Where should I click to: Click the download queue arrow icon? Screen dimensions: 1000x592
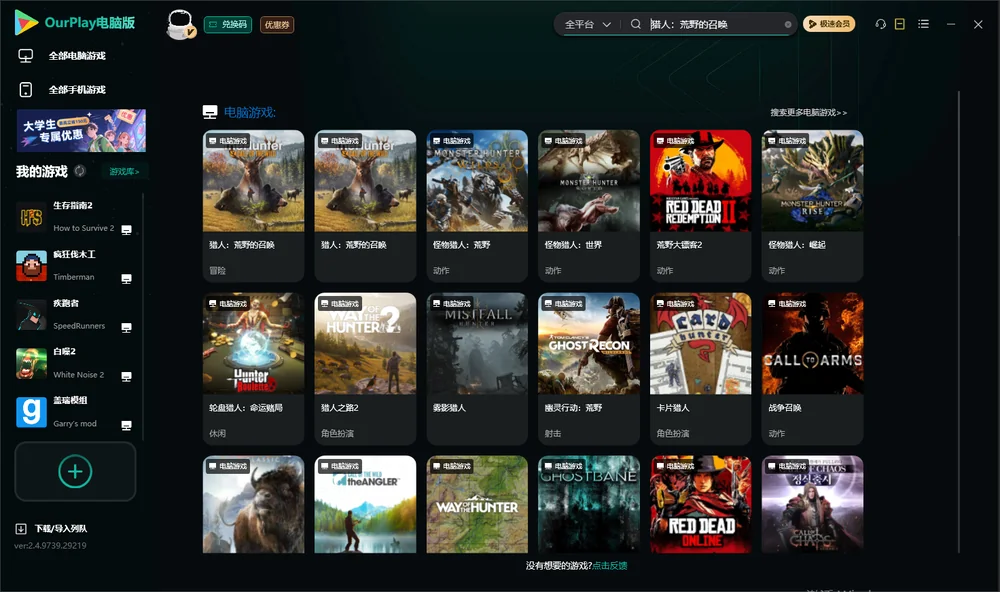[21, 528]
